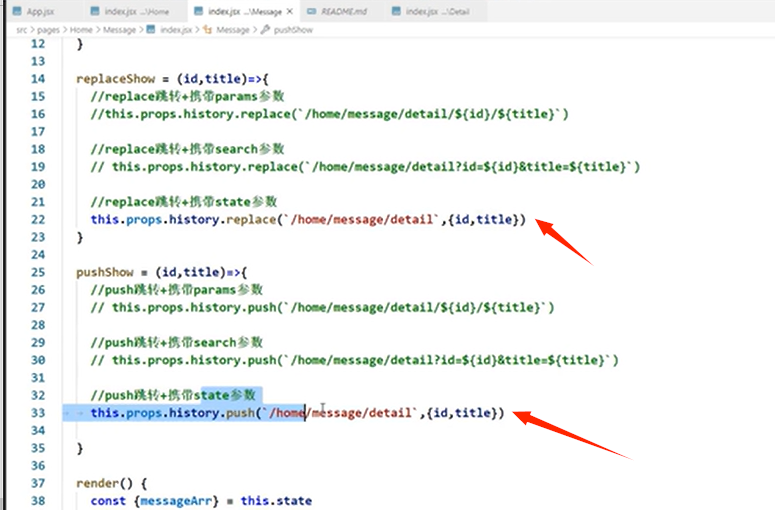This screenshot has height=510, width=775.
Task: Click comment '//push跳转+携带search参数'
Action: 176,343
